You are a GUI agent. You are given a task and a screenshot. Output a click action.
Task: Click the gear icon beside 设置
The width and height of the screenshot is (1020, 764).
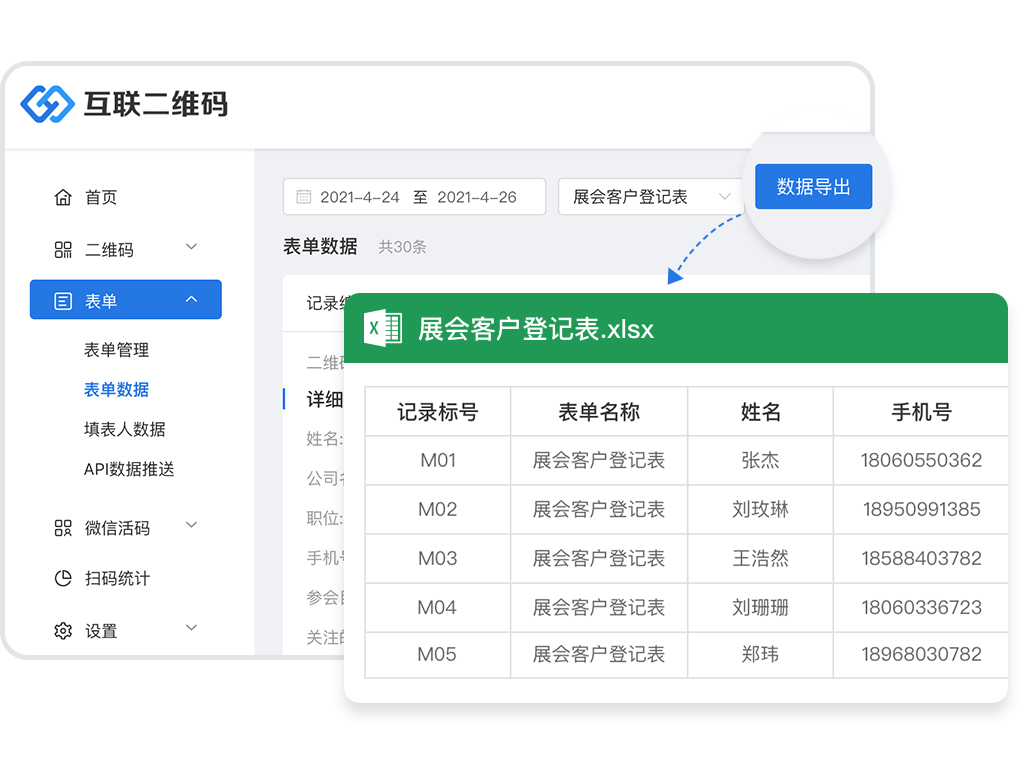pos(63,631)
